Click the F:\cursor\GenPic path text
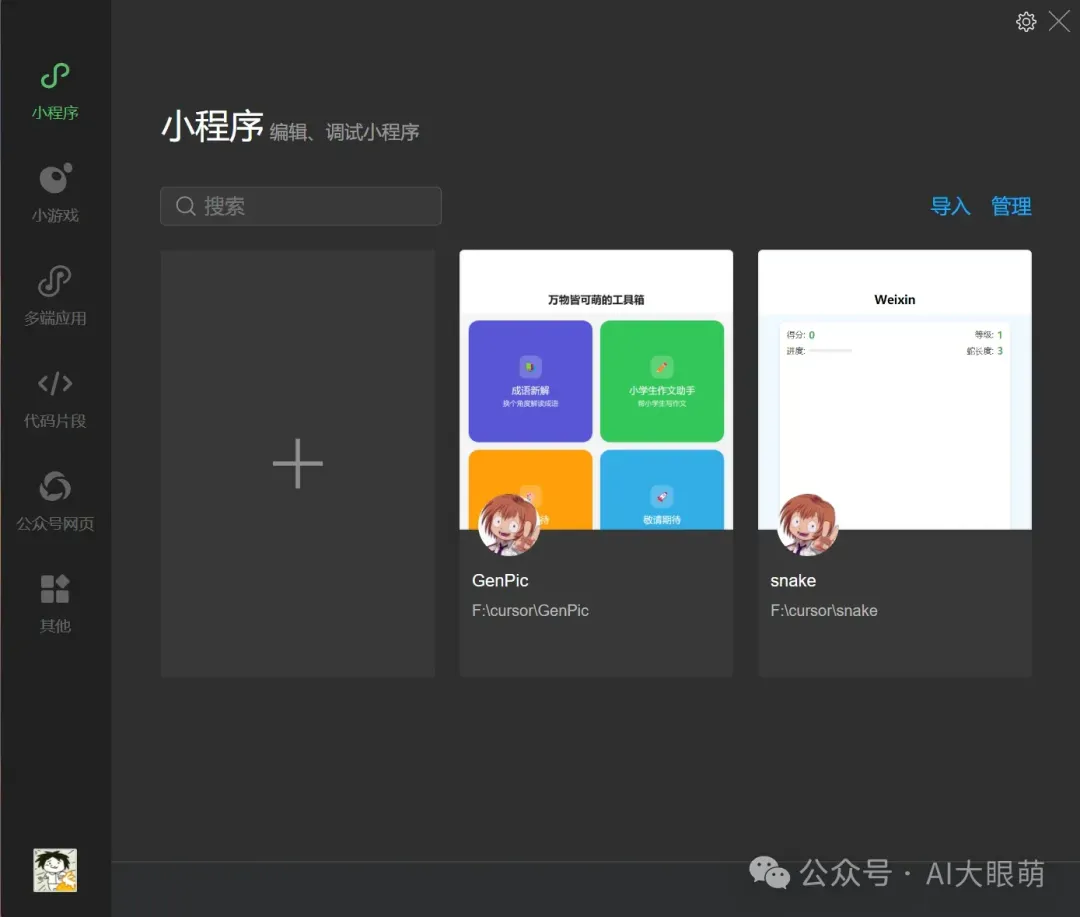Image resolution: width=1080 pixels, height=917 pixels. [530, 611]
